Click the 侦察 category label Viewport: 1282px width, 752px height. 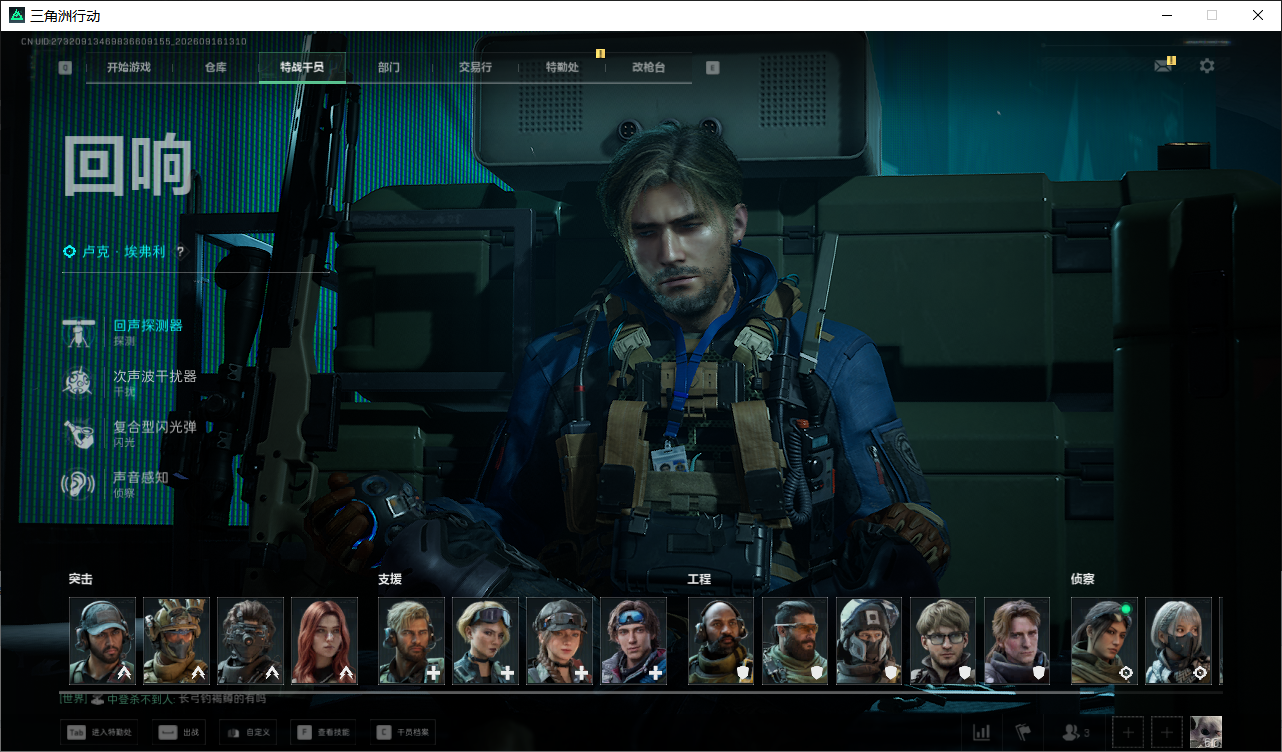click(1083, 579)
